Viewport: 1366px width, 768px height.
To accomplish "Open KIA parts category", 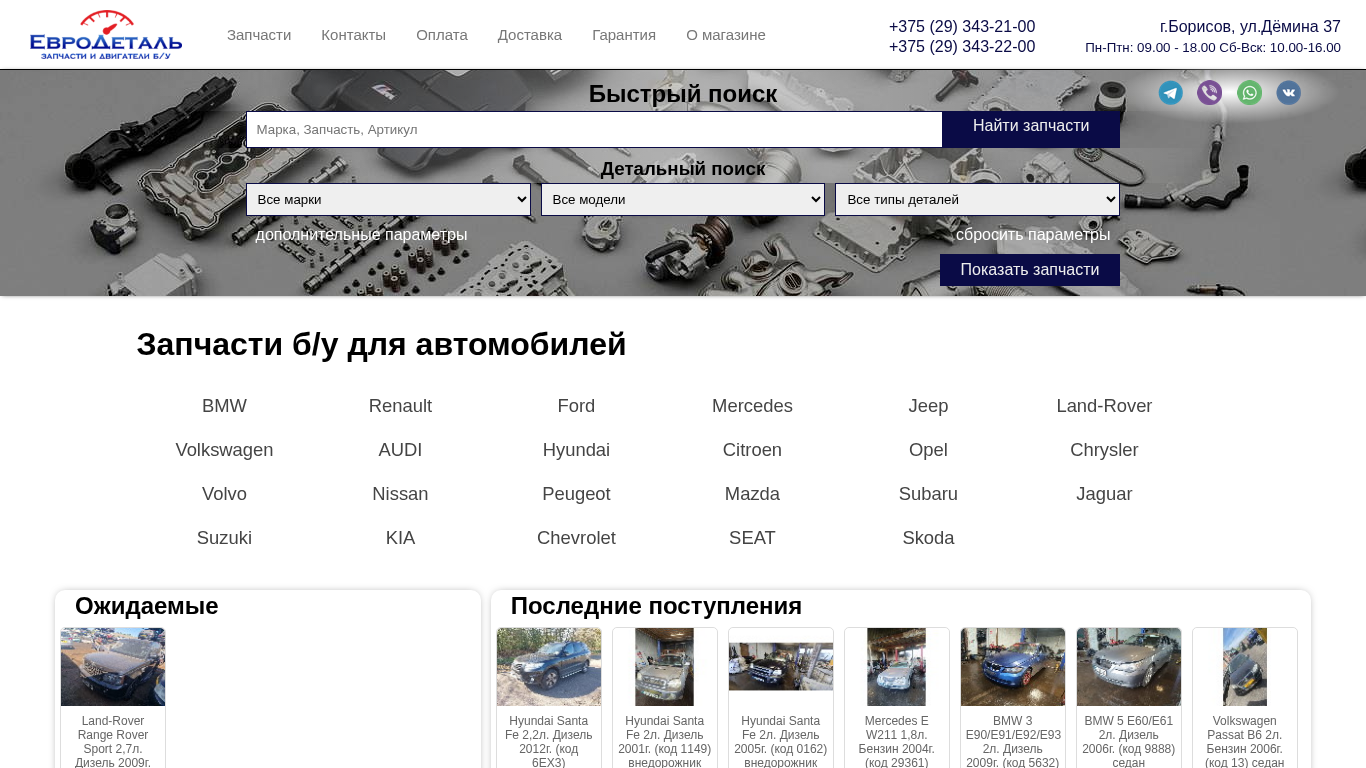I will (x=400, y=538).
